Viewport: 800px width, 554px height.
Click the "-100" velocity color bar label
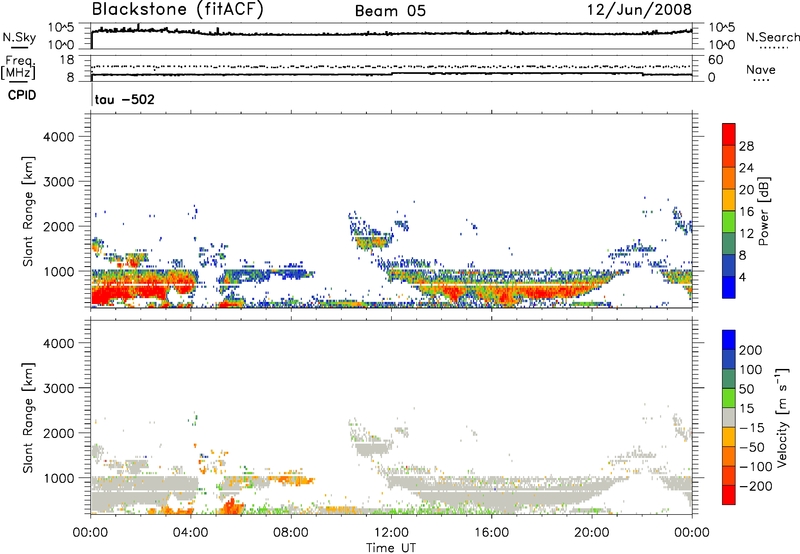pos(756,467)
